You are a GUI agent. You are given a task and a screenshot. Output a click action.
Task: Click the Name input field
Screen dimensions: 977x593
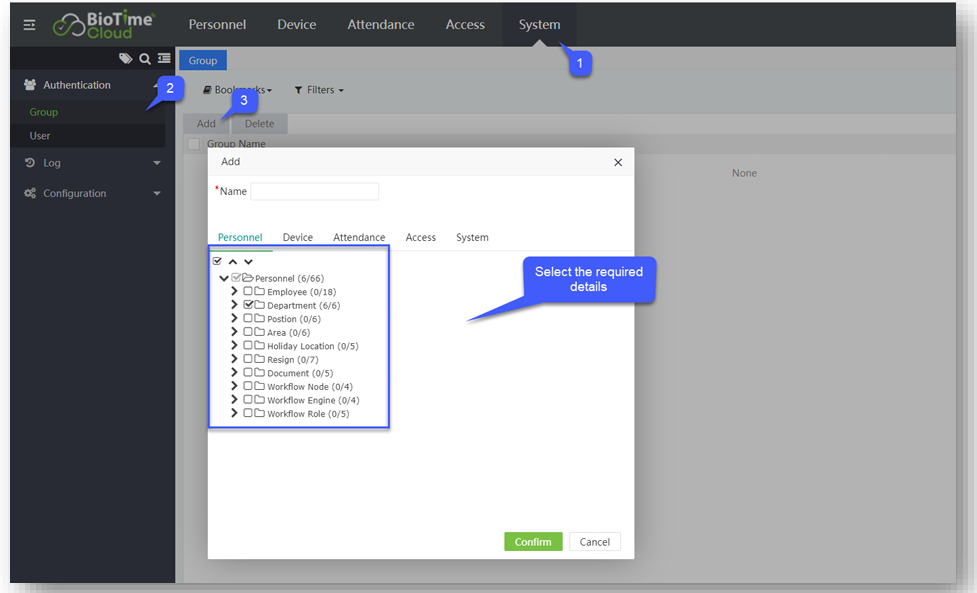(314, 191)
